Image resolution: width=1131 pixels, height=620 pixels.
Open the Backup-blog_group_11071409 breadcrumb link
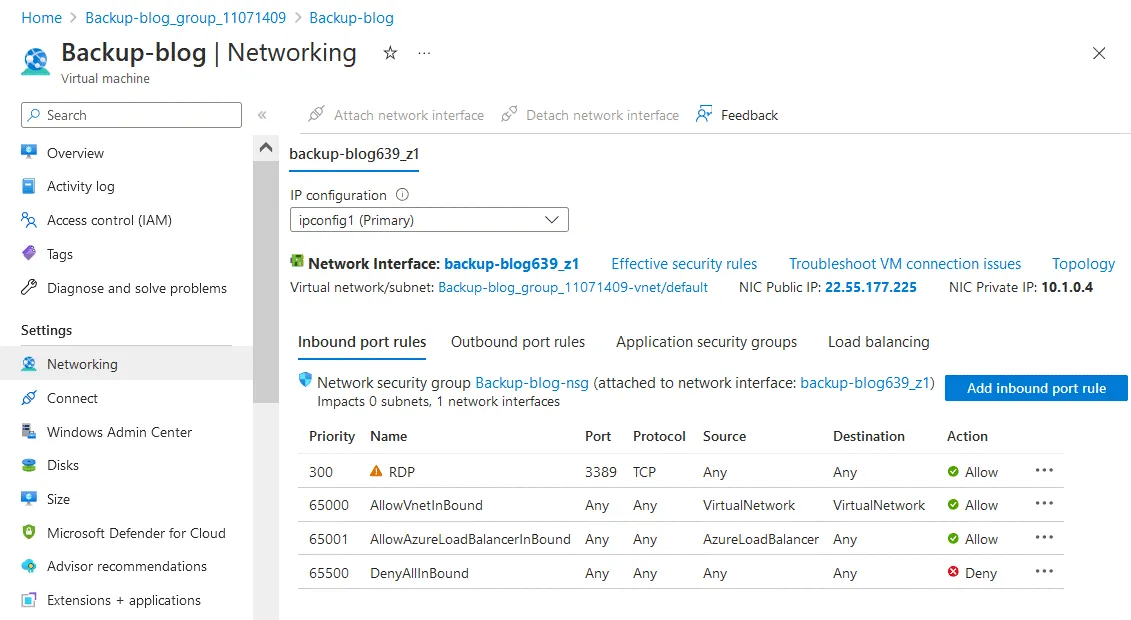185,17
